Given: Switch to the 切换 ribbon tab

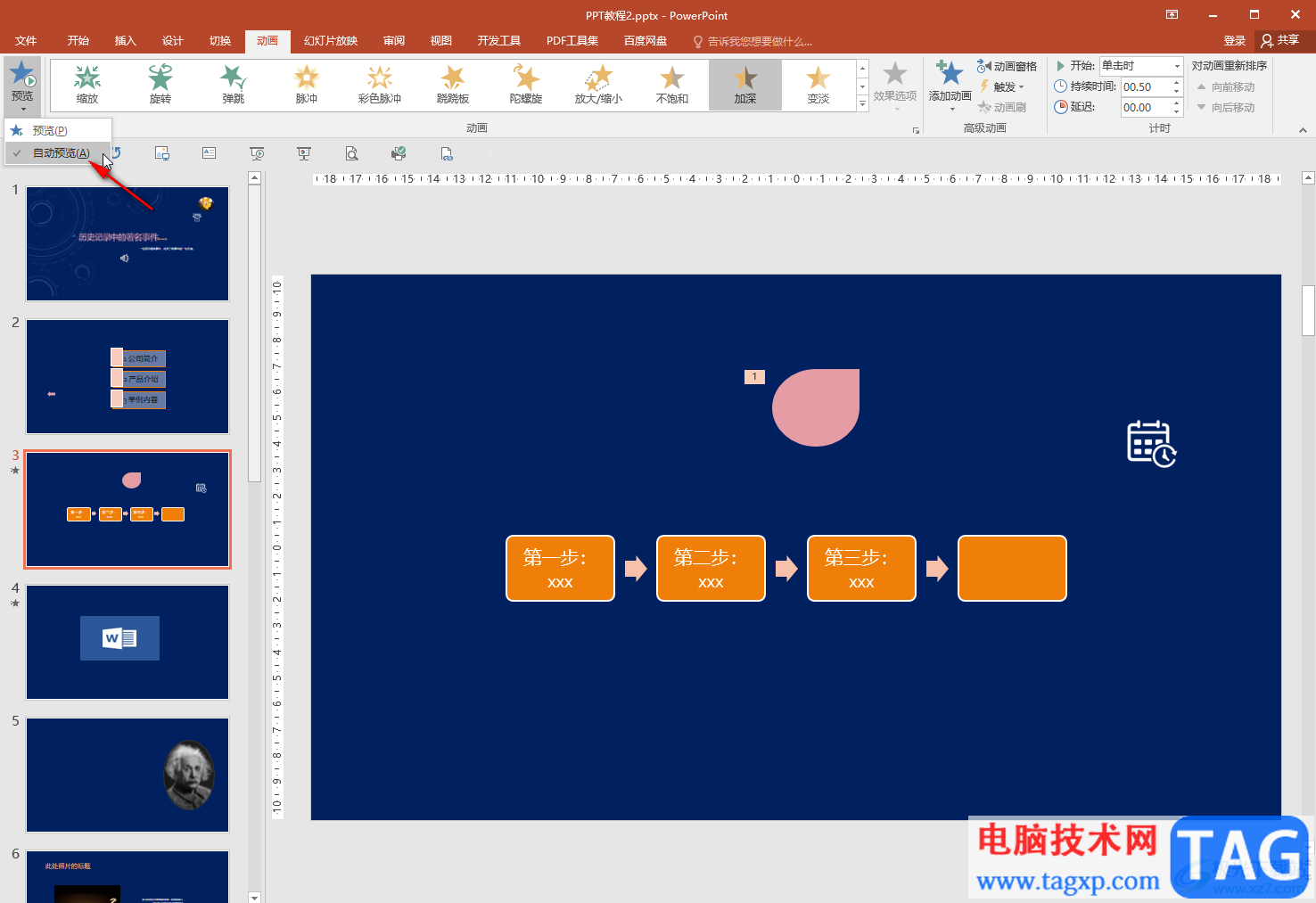Looking at the screenshot, I should (220, 41).
